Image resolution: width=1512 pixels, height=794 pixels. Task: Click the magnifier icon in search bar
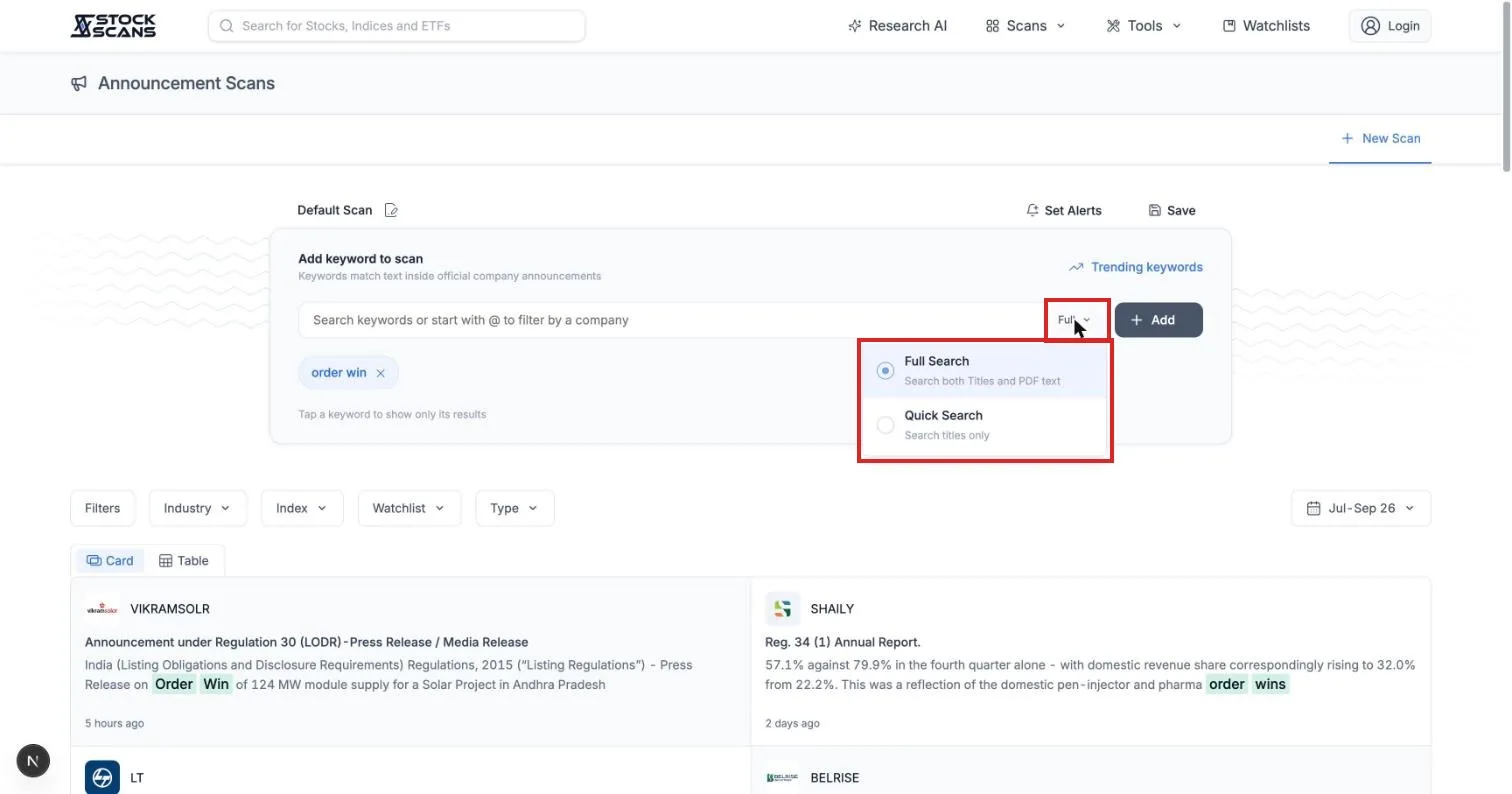pyautogui.click(x=226, y=26)
